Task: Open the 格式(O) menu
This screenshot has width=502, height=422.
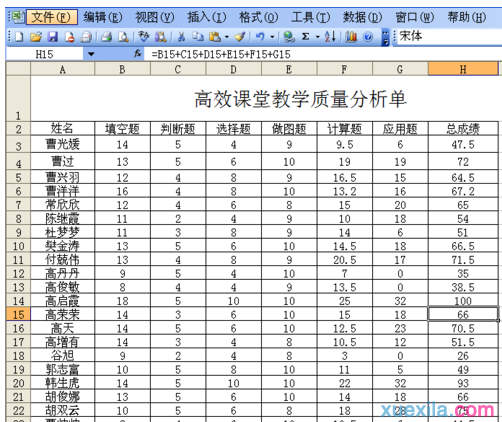Action: [258, 17]
